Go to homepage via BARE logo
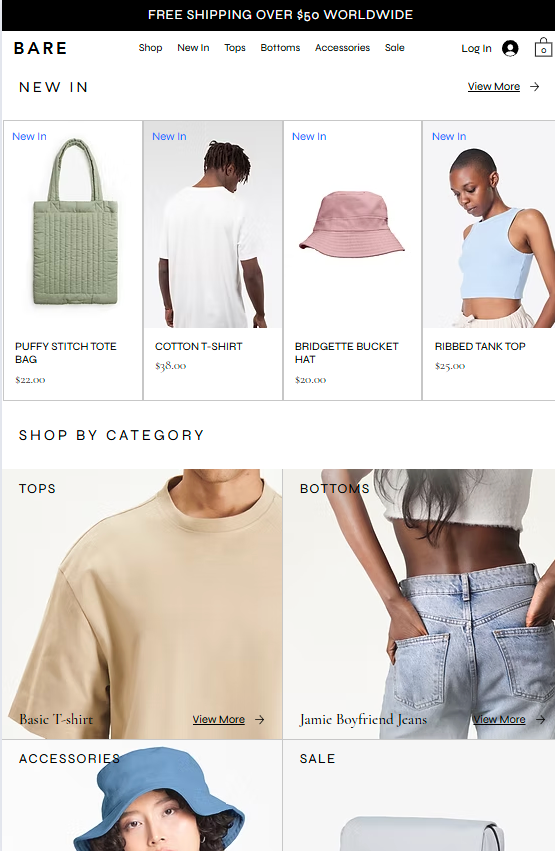 41,48
